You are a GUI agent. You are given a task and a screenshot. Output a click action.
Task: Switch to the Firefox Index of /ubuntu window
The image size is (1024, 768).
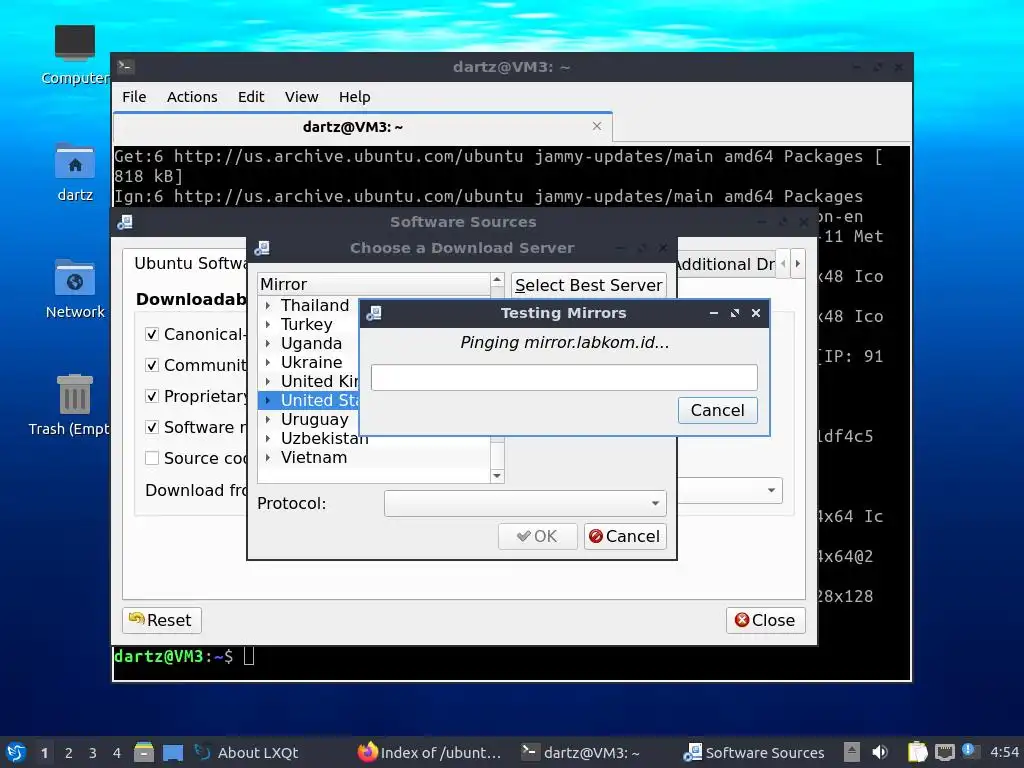(x=429, y=752)
